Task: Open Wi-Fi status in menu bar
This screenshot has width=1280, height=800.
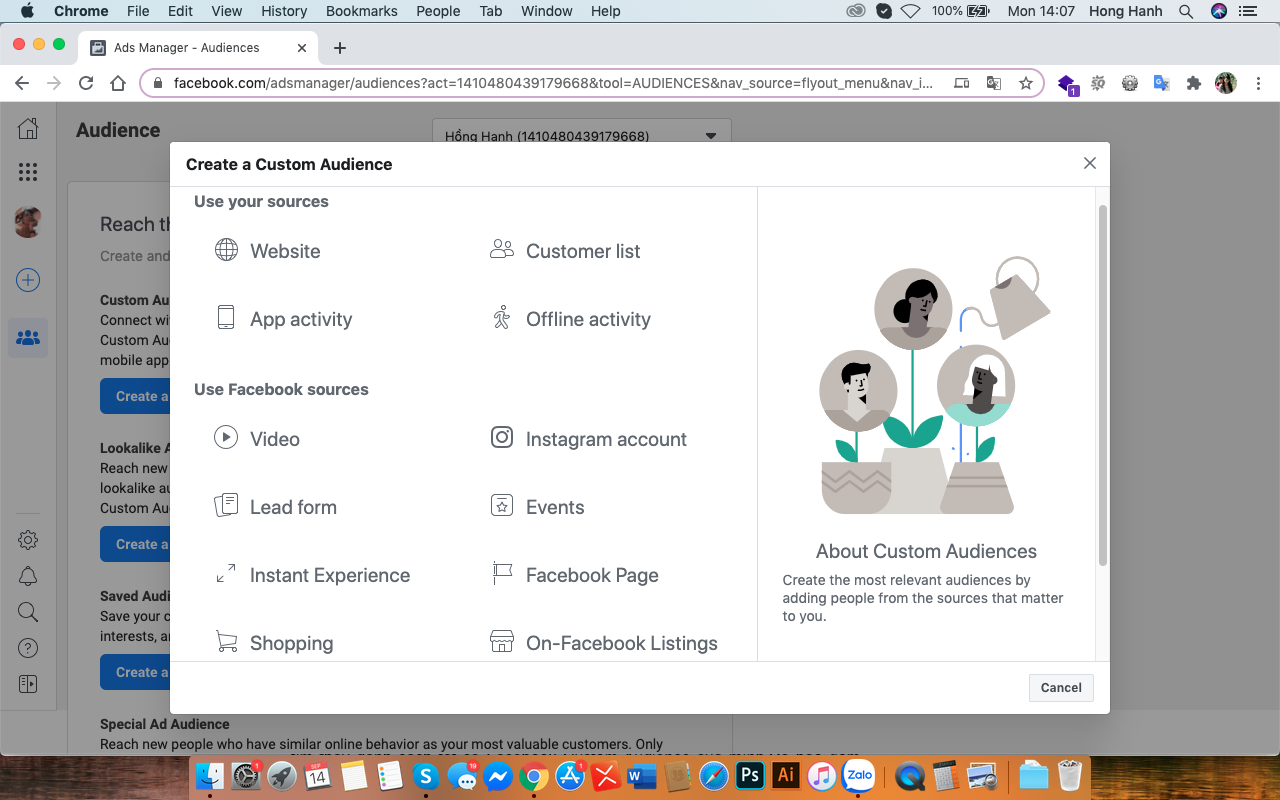Action: (910, 11)
